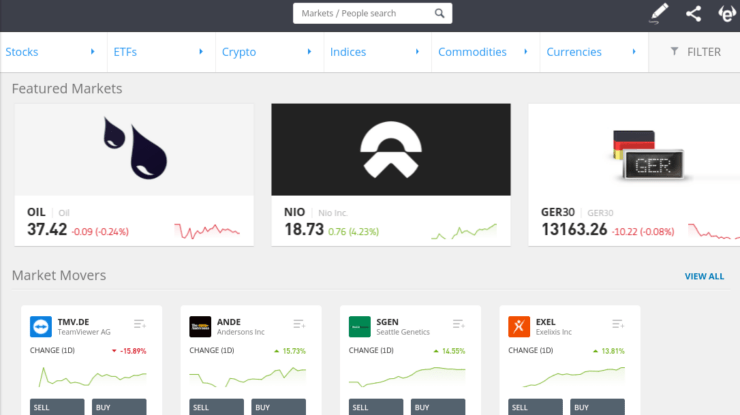Open the GER30 featured market image
740x415 pixels.
click(x=634, y=150)
